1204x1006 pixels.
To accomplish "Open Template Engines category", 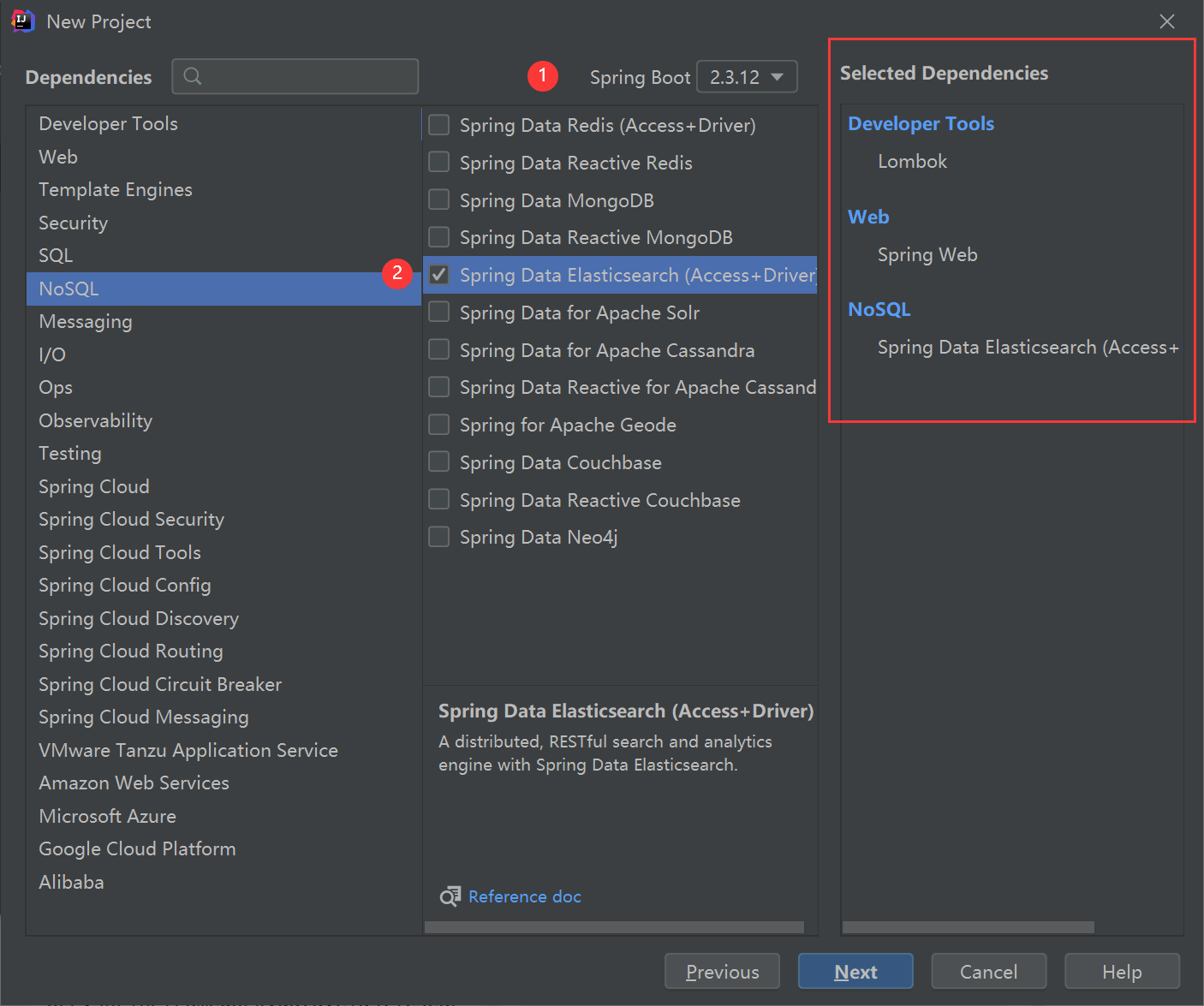I will [224, 189].
